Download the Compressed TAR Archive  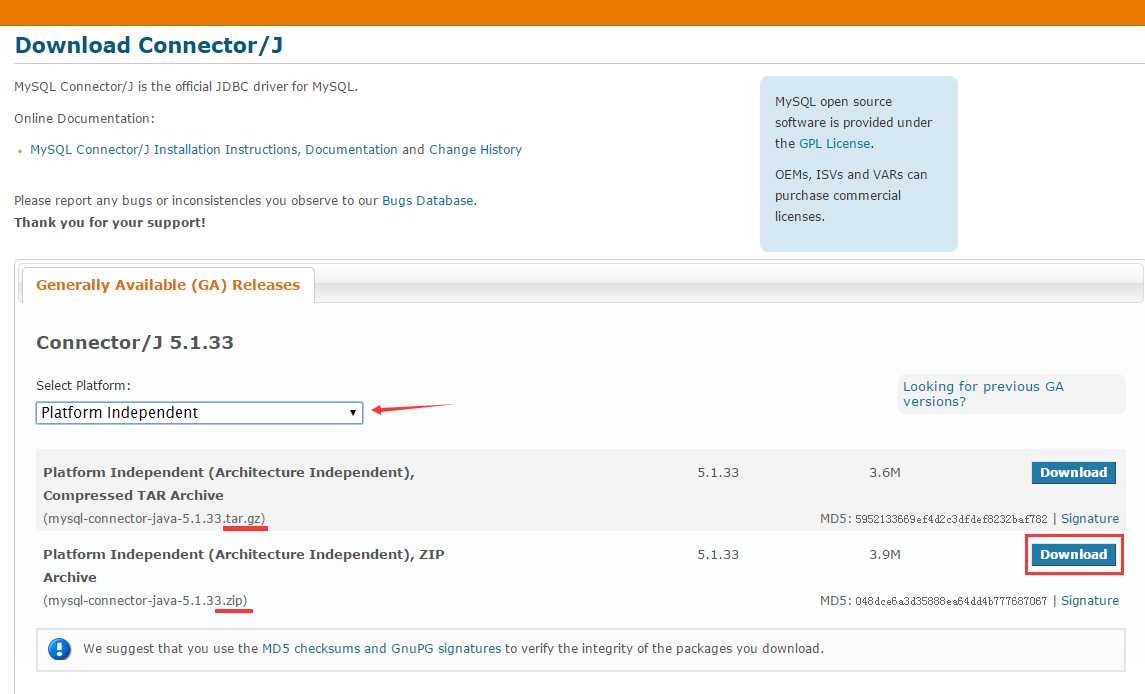point(1073,473)
